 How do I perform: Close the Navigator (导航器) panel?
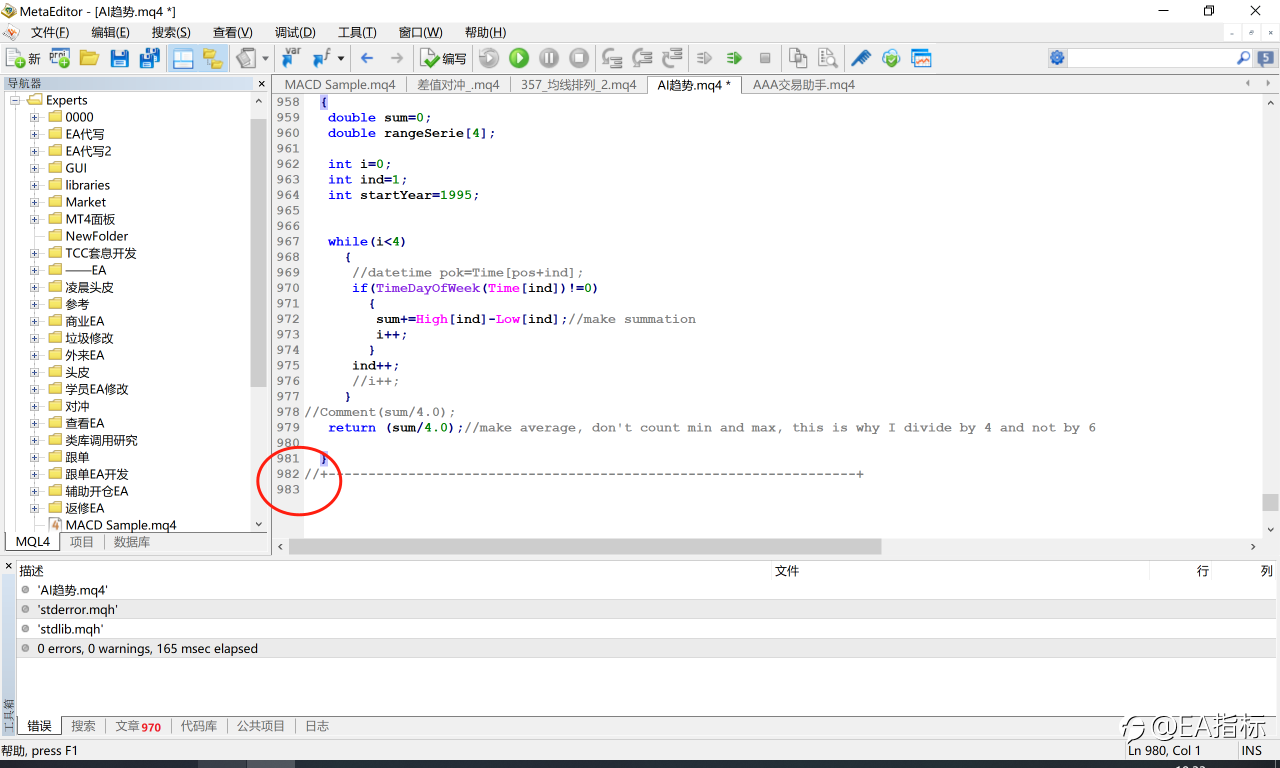tap(262, 85)
